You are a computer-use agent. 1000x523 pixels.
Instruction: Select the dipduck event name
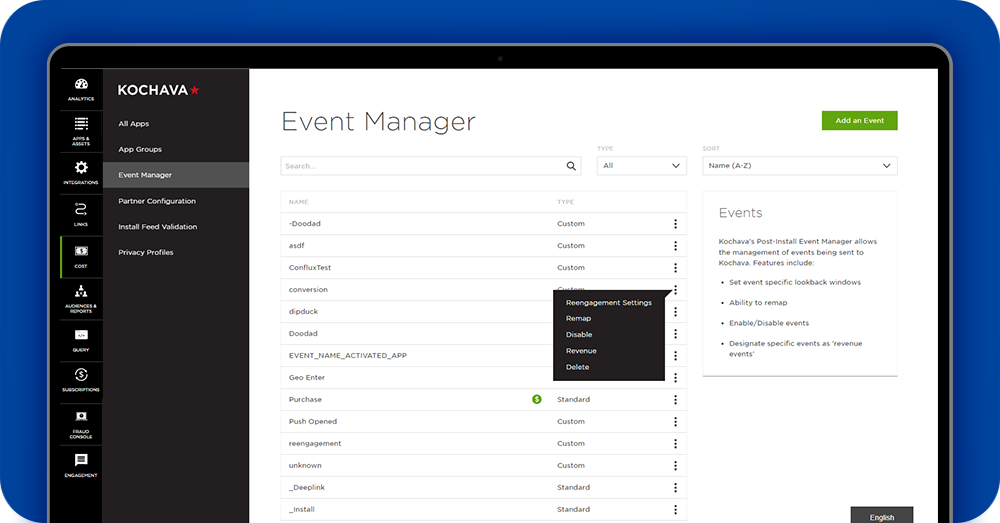click(x=303, y=312)
